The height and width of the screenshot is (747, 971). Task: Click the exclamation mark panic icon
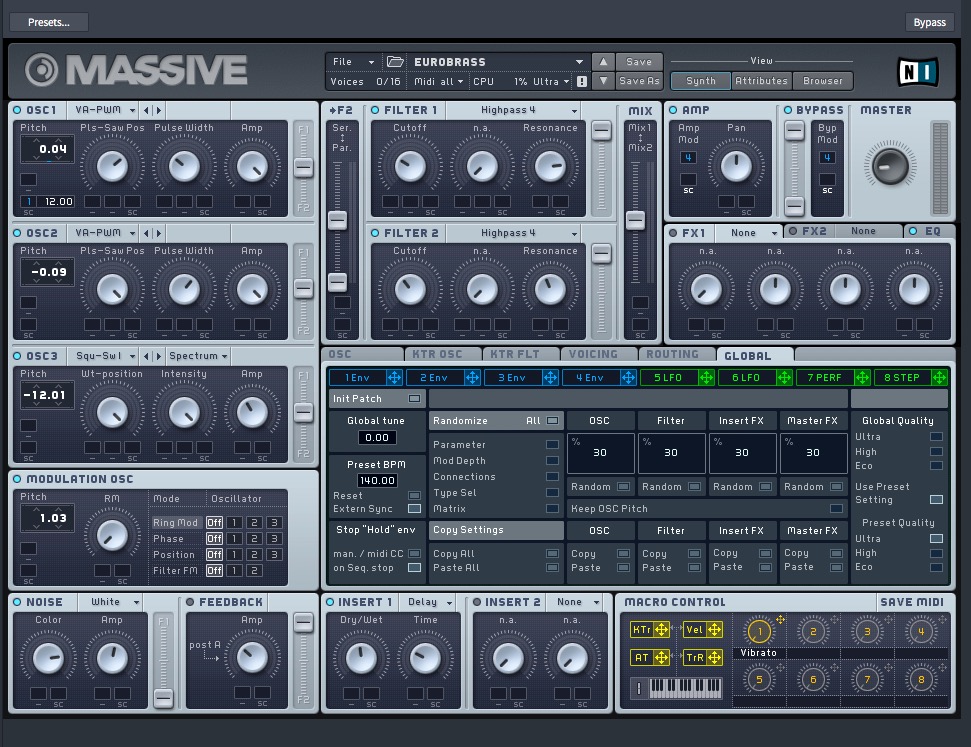click(x=582, y=82)
